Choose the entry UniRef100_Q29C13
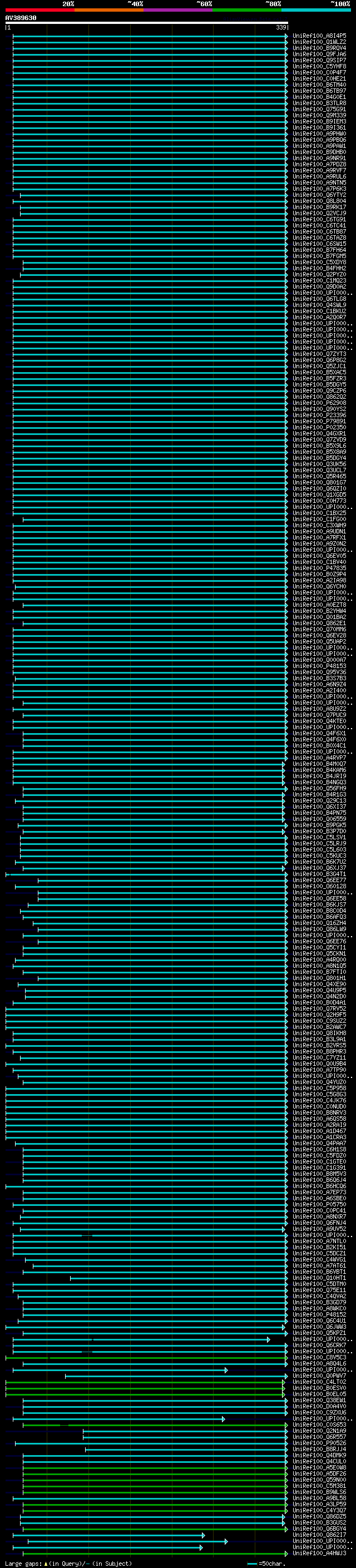356x1568 pixels. [x=319, y=800]
